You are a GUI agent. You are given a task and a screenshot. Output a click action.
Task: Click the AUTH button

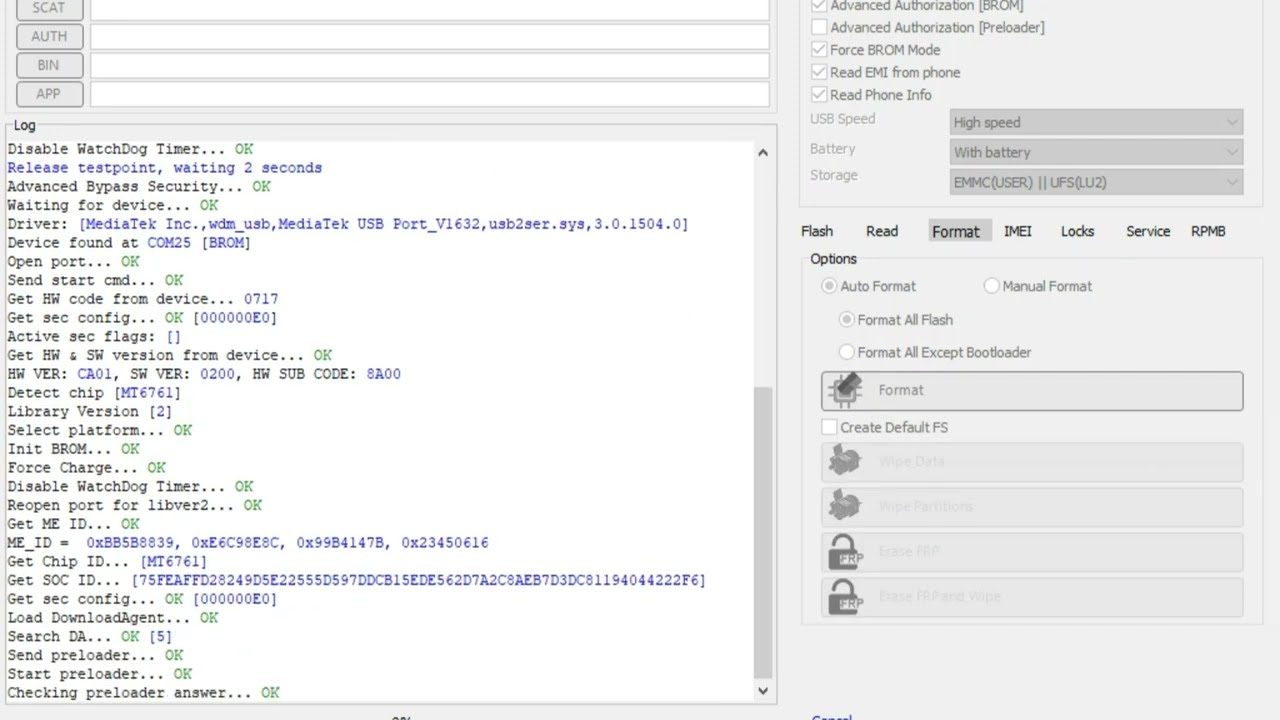49,36
